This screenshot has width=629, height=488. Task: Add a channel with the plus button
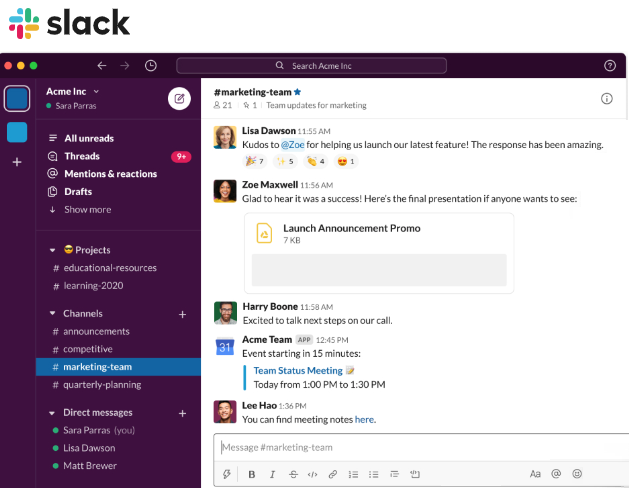pyautogui.click(x=182, y=314)
